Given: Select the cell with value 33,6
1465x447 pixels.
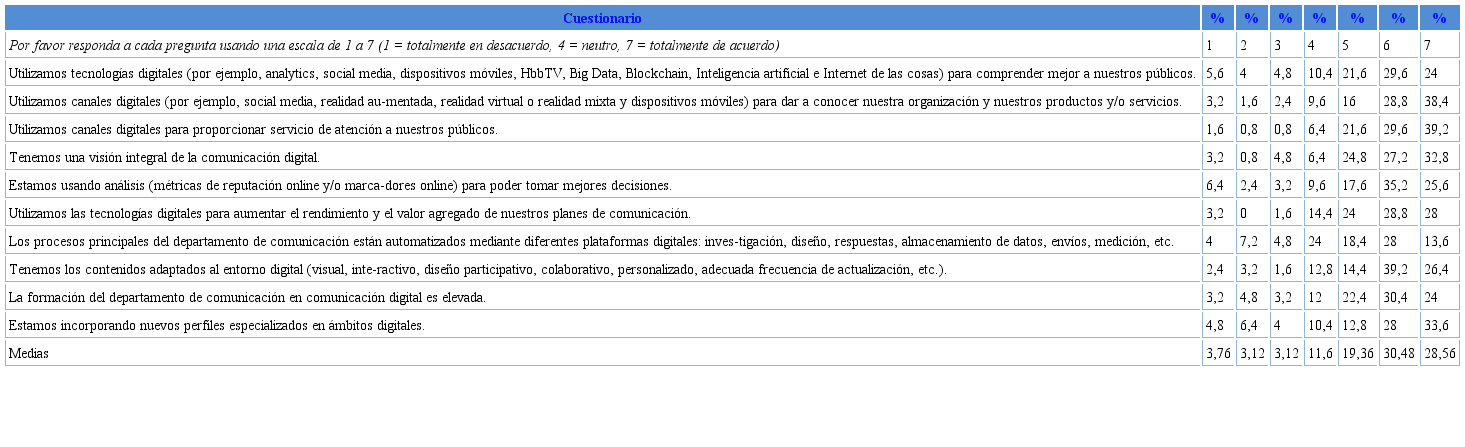Looking at the screenshot, I should tap(1438, 325).
